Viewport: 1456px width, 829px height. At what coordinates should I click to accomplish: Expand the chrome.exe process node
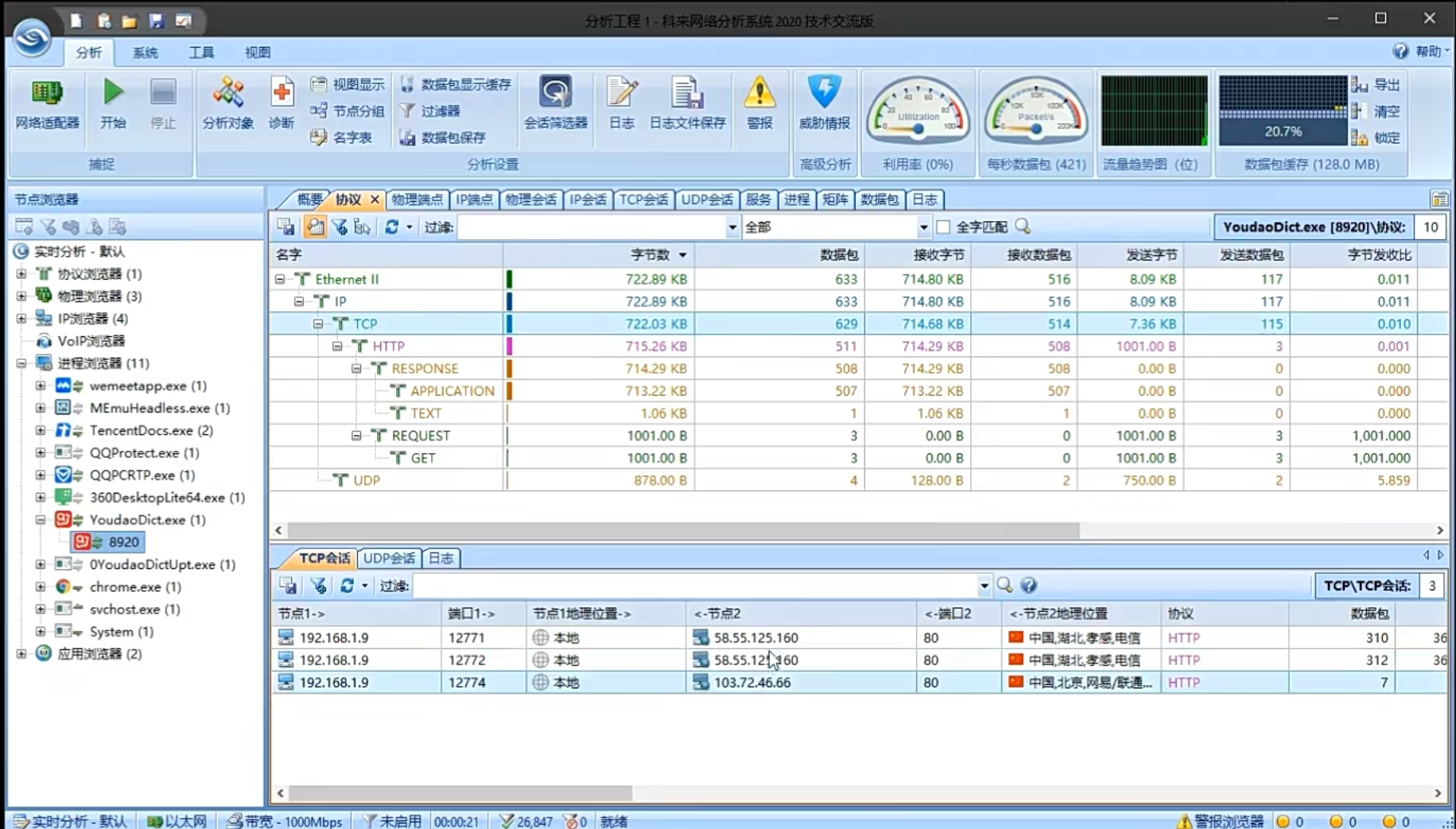point(41,587)
